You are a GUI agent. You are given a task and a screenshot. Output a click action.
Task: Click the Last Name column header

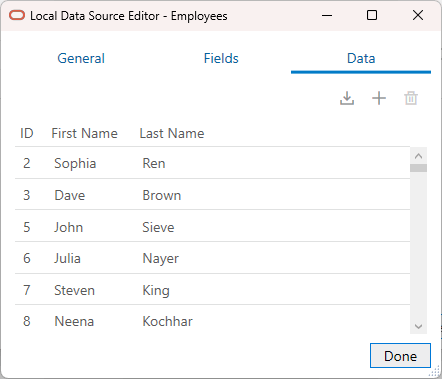172,133
